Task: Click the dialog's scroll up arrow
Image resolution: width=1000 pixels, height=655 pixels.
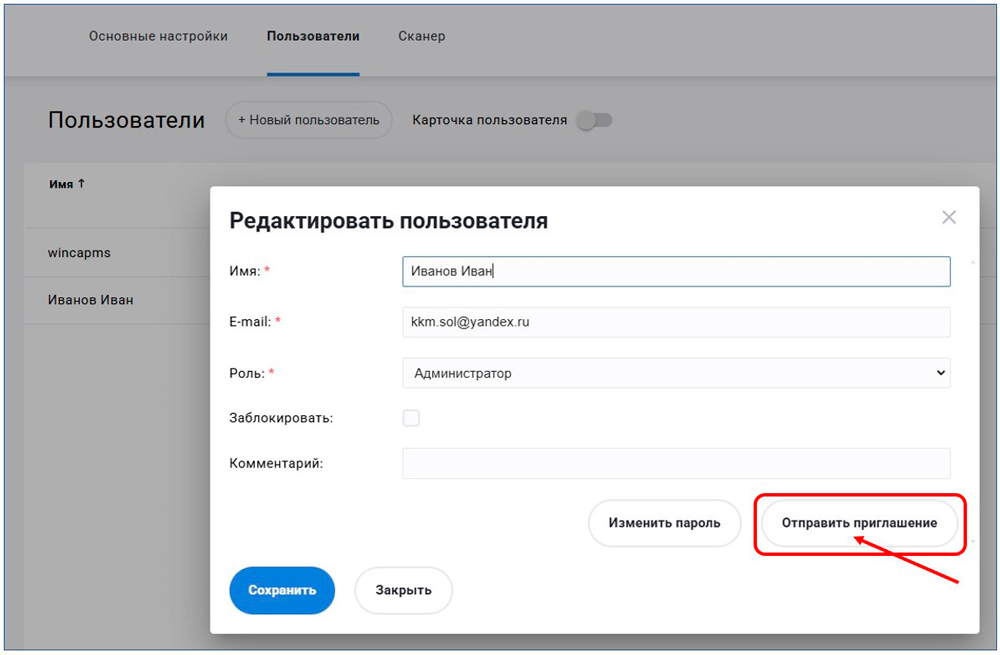Action: (973, 263)
